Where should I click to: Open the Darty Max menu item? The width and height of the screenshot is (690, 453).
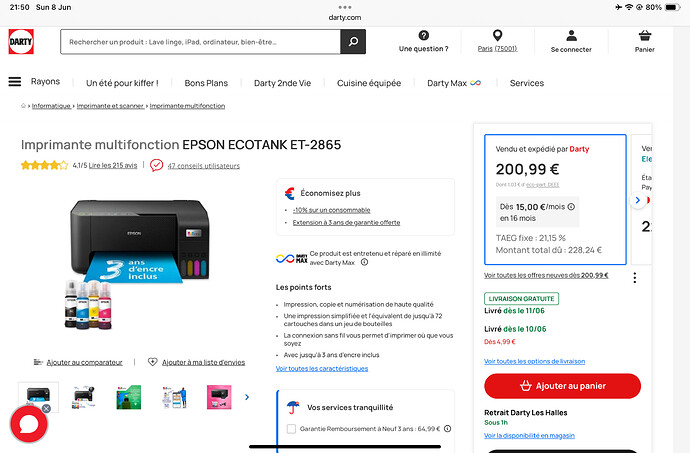click(x=454, y=83)
